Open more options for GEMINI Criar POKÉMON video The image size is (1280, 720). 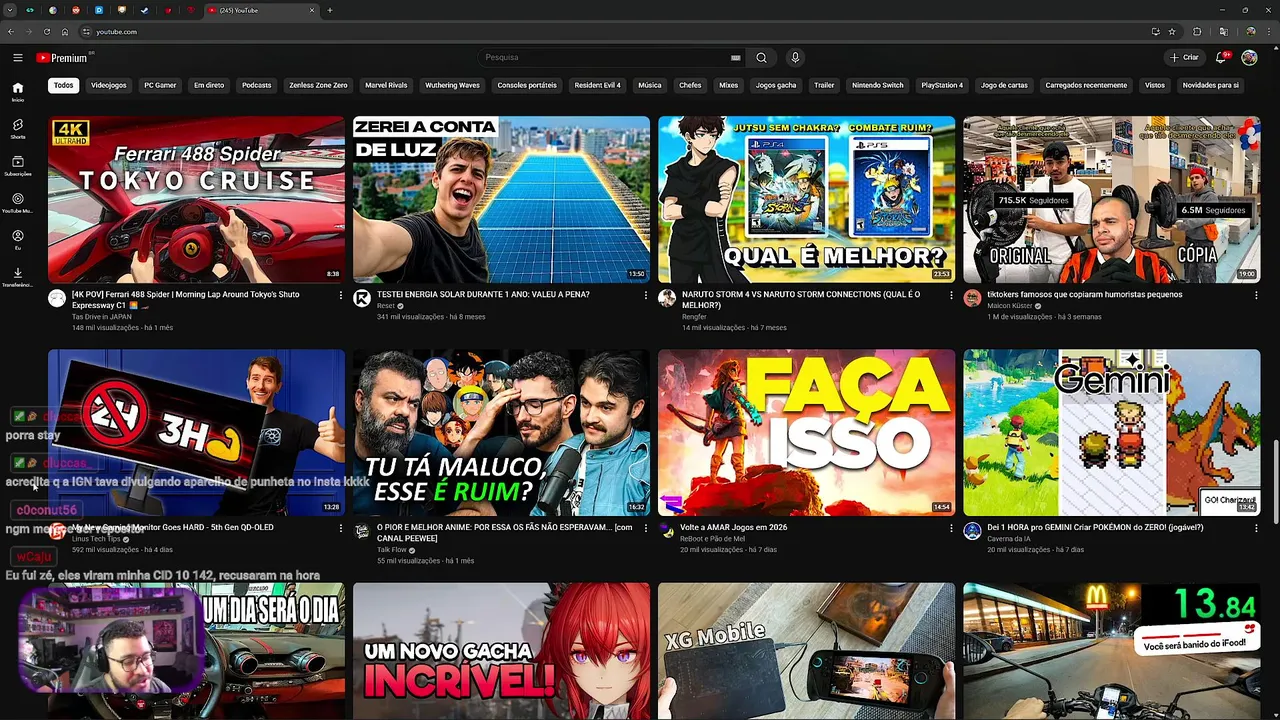click(1256, 528)
